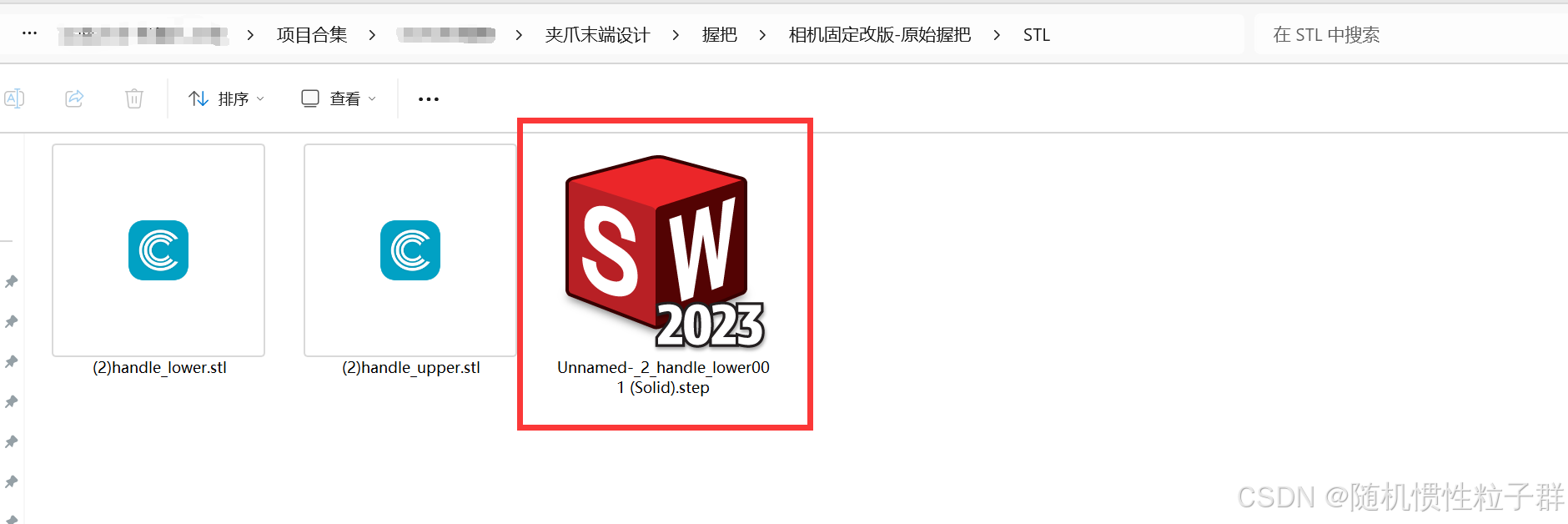Select the (2)handle_upper.stl file icon

(x=410, y=250)
